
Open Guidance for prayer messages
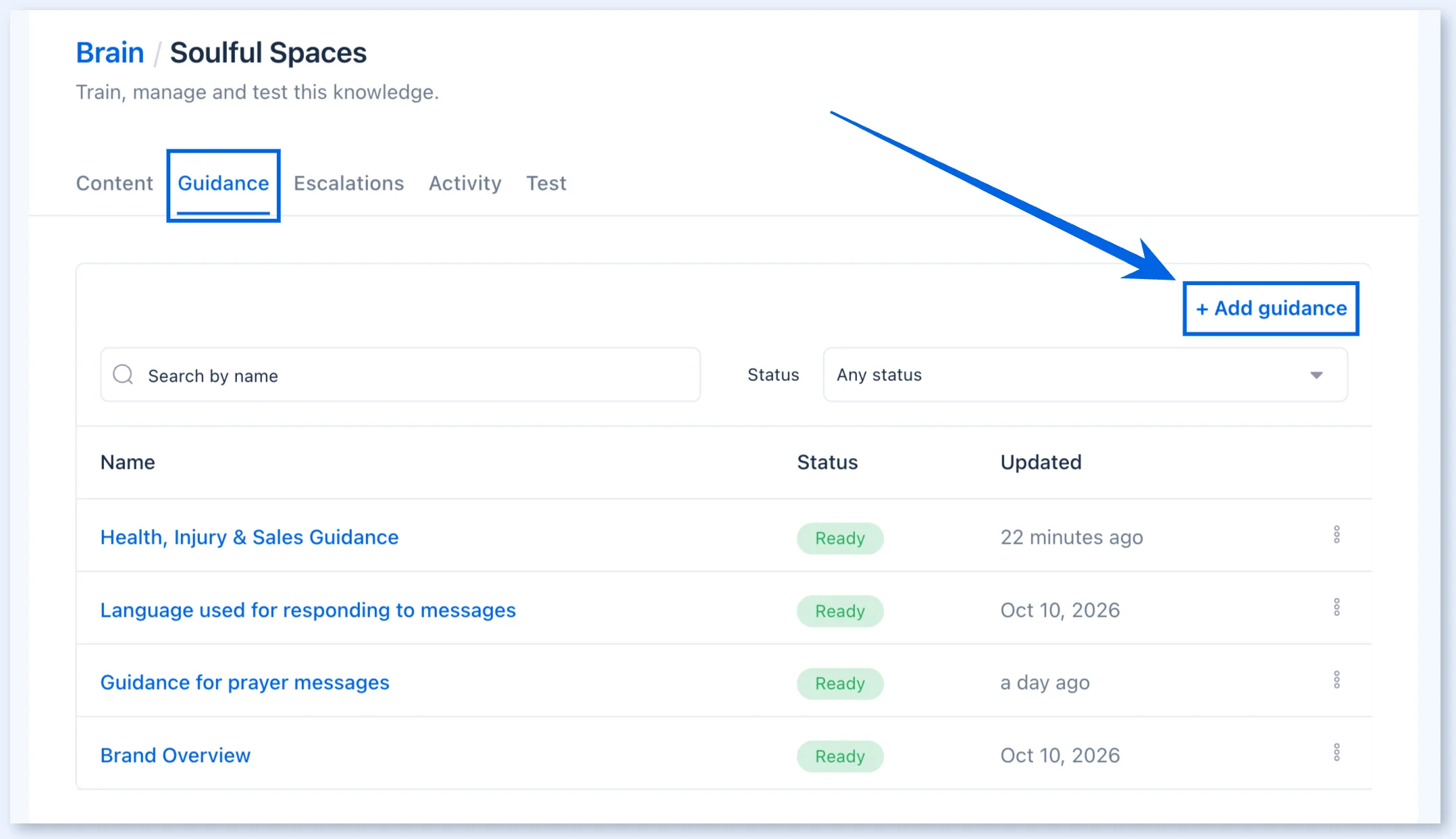(x=244, y=682)
